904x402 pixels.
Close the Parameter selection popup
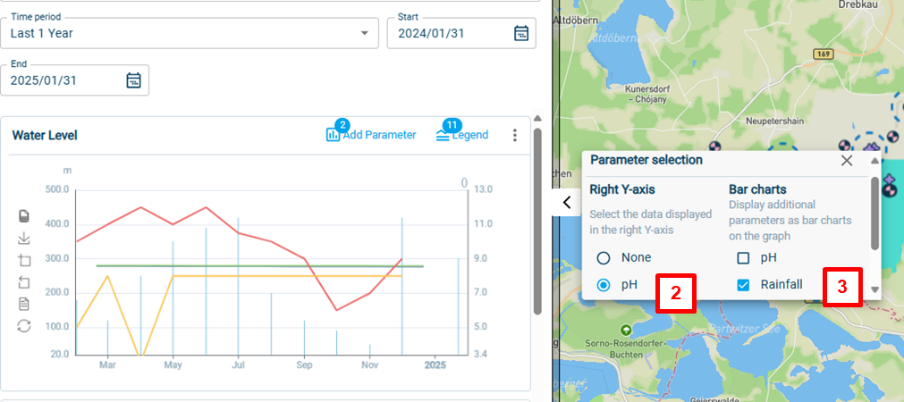(x=846, y=160)
